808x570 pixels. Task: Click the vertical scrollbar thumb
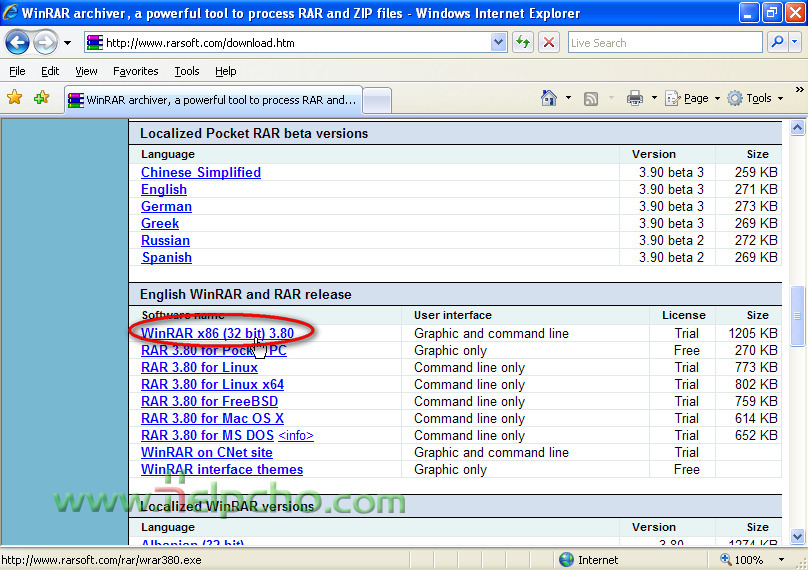coord(797,316)
